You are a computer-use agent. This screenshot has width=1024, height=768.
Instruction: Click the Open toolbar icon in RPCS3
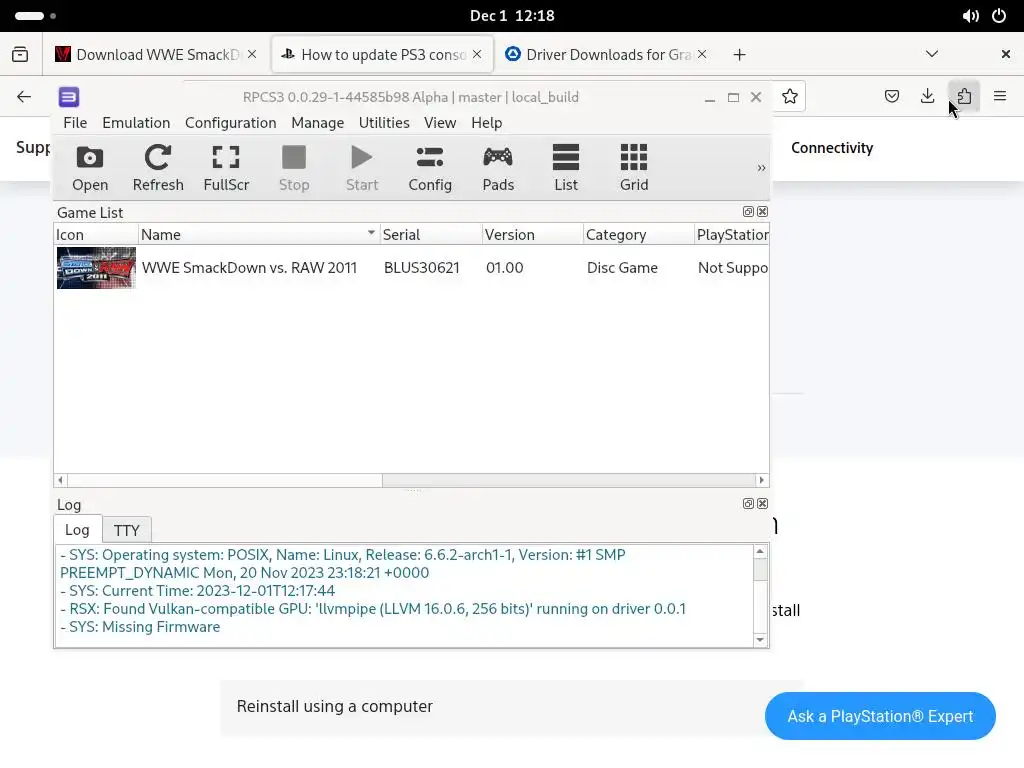(89, 168)
